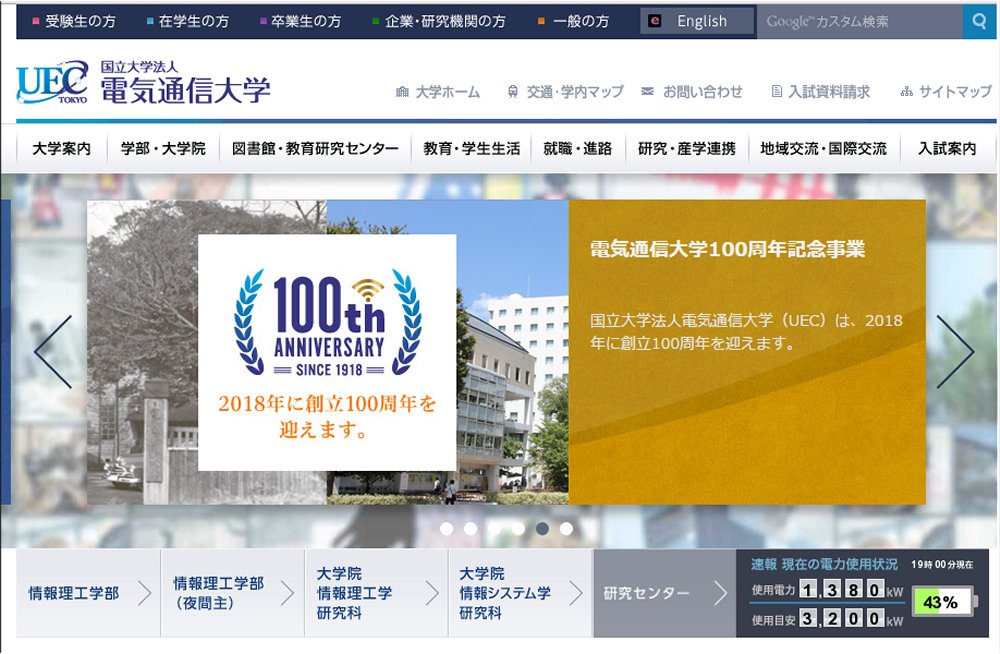Viewport: 1000px width, 654px height.
Task: Click the document icon beside 入試資料請求
Action: [775, 91]
